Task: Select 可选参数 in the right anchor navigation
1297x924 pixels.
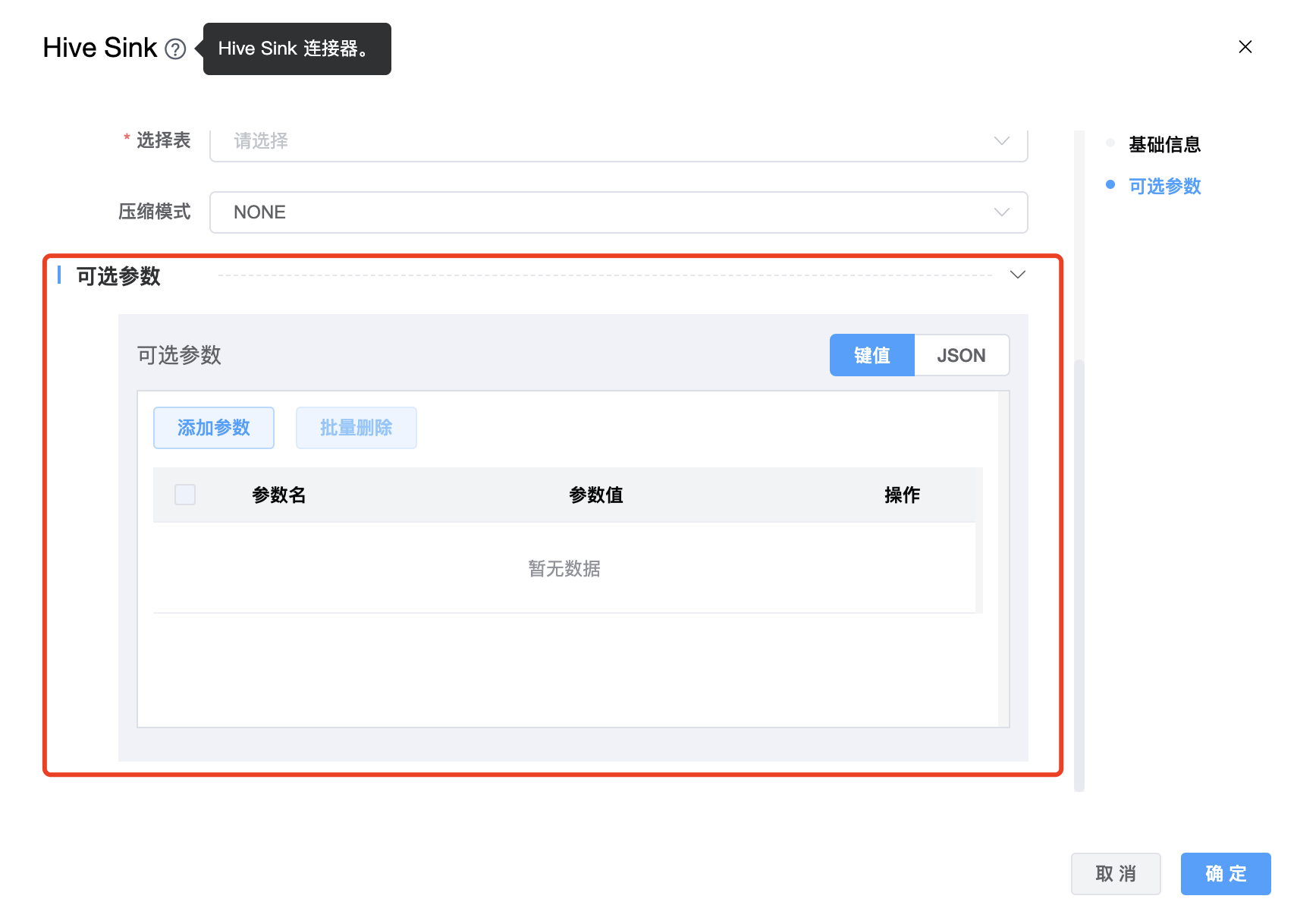Action: 1164,186
